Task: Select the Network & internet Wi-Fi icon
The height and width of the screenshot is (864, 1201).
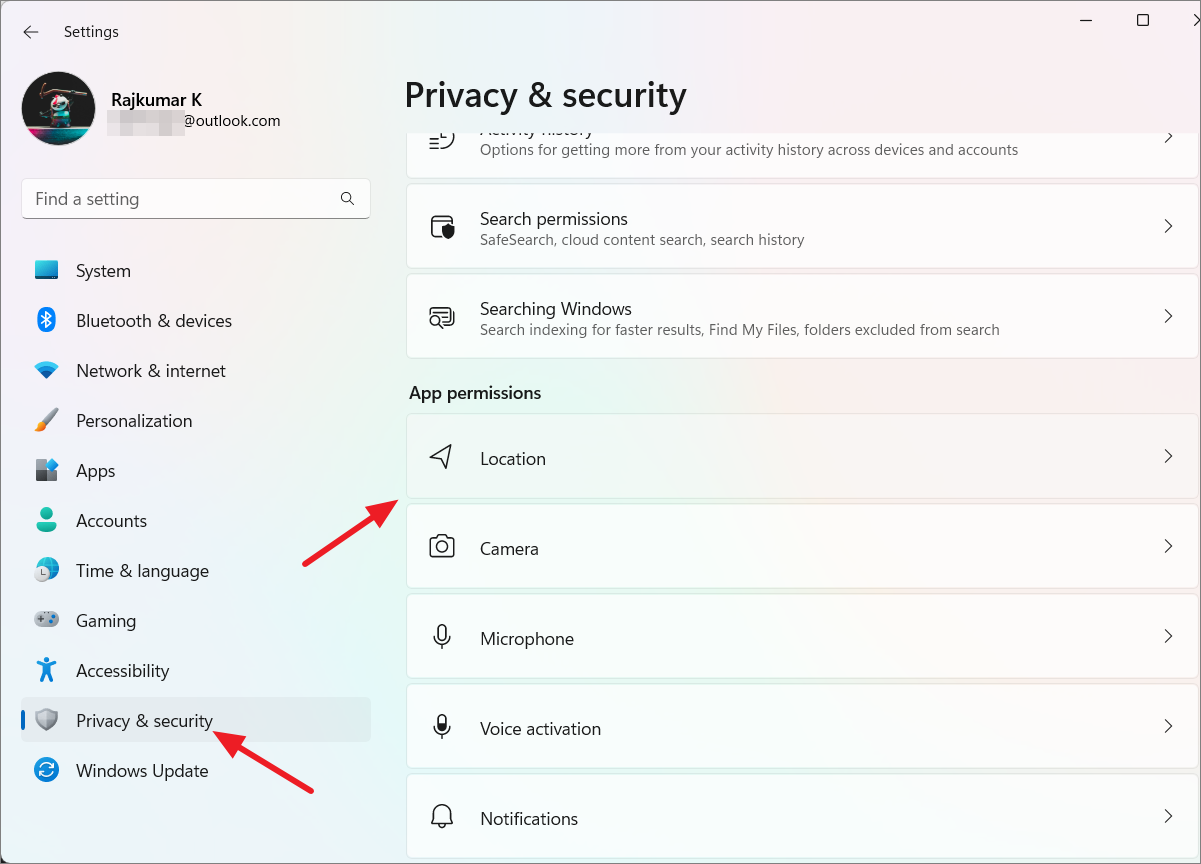Action: click(46, 371)
